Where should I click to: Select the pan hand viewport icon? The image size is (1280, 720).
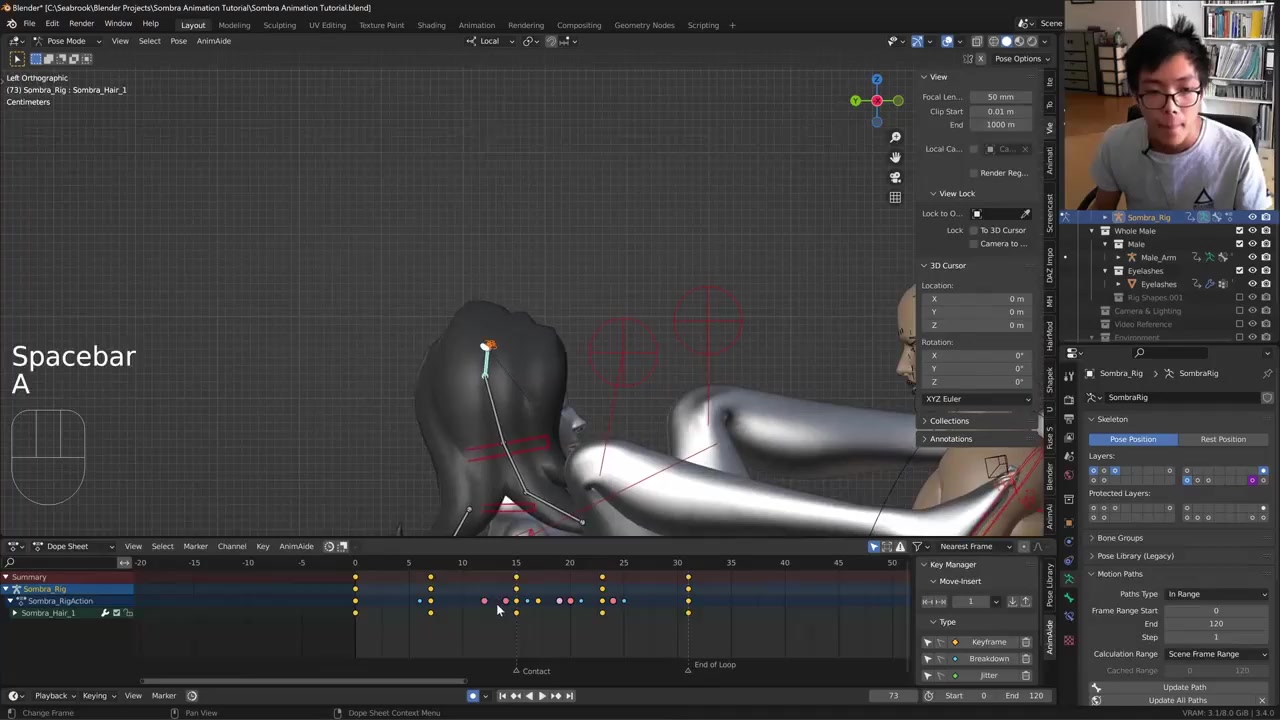[895, 157]
